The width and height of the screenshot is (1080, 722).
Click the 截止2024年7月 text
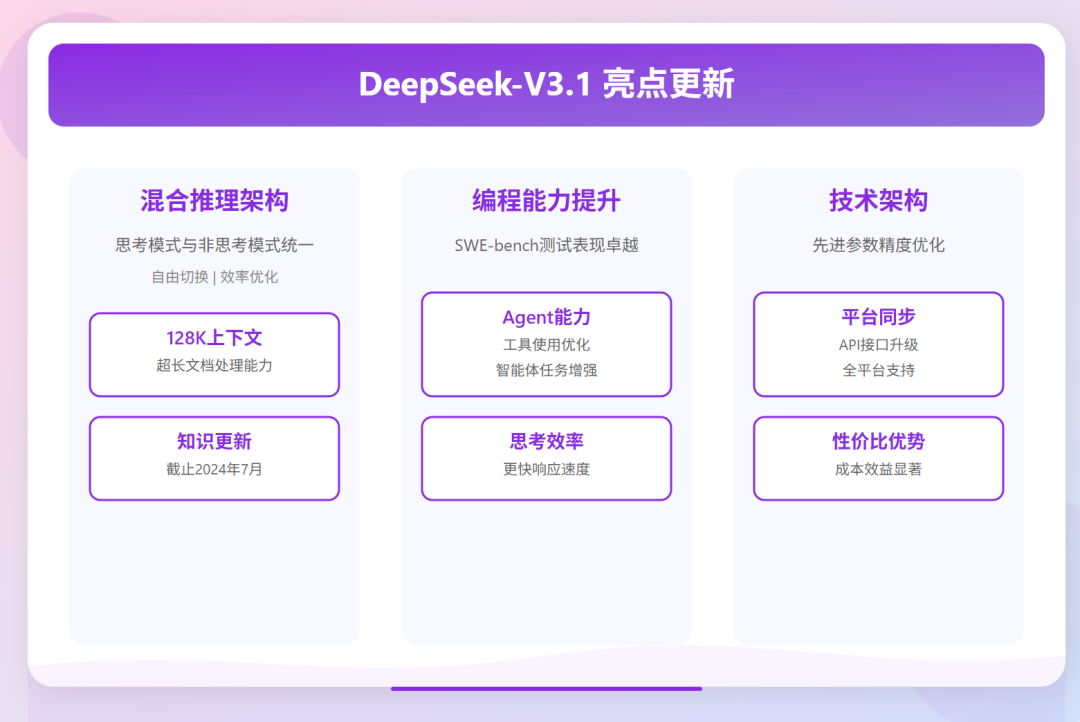click(214, 469)
